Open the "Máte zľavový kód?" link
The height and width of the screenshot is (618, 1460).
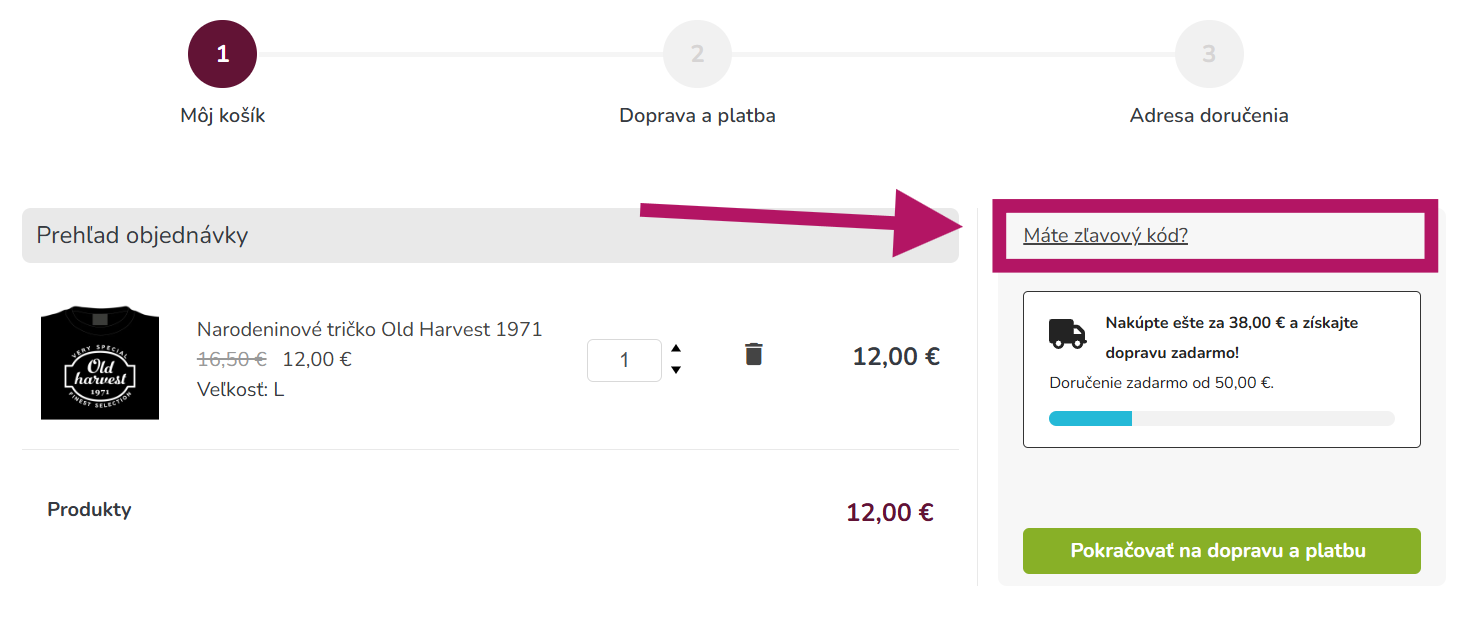pos(1105,236)
